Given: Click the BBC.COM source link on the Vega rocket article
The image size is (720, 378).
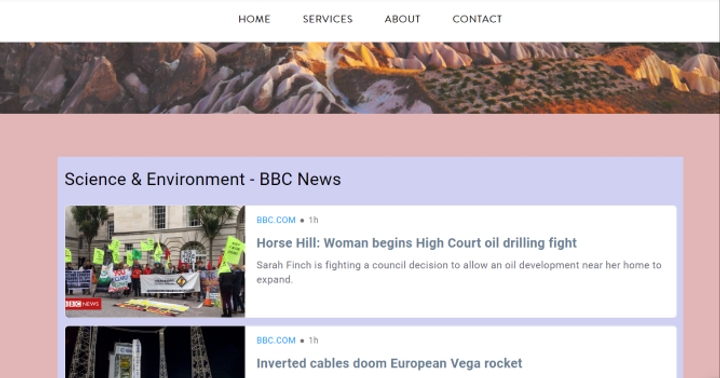Looking at the screenshot, I should [276, 340].
